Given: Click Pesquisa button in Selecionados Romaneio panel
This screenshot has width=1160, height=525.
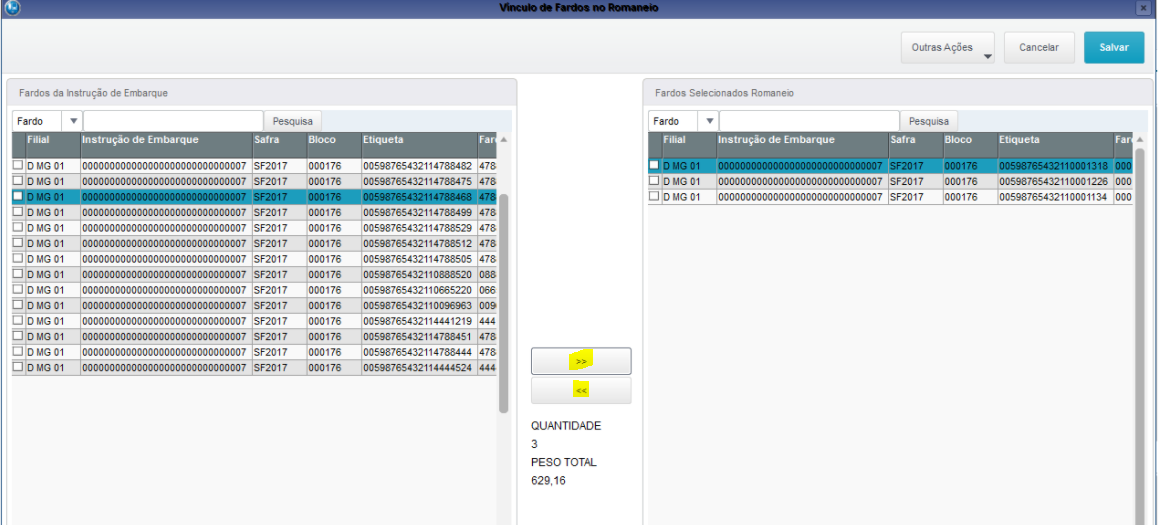Looking at the screenshot, I should click(x=928, y=121).
